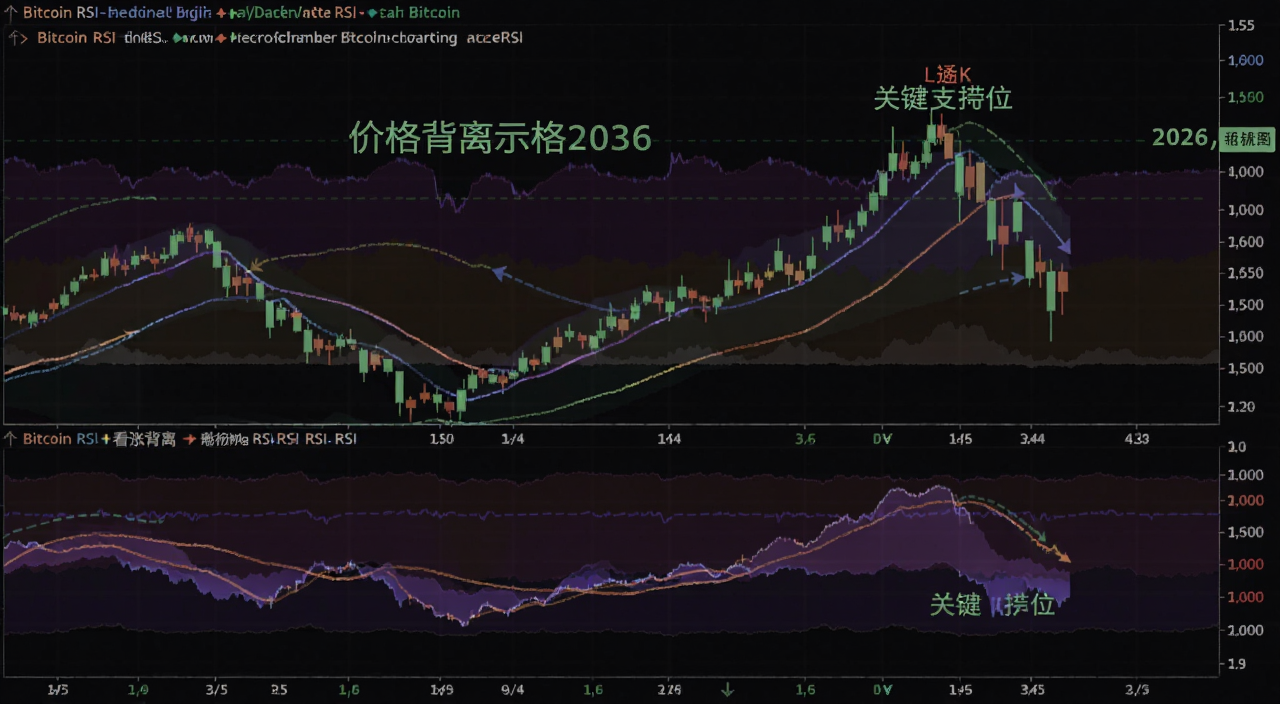
Task: Click the '276' label on bottom time axis
Action: 670,690
